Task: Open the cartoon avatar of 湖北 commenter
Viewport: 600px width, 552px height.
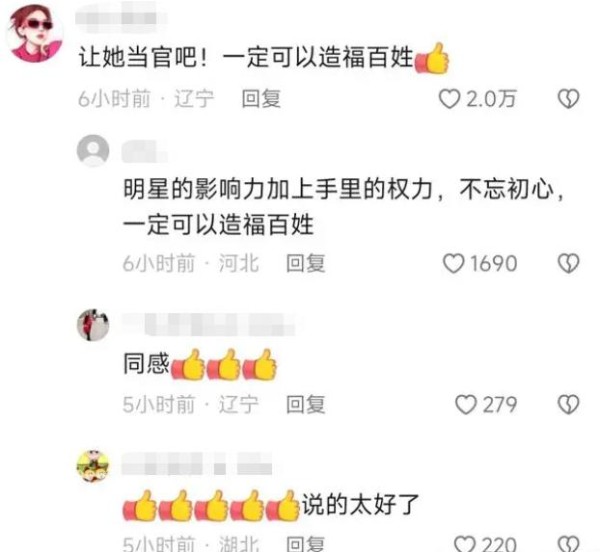Action: click(93, 466)
